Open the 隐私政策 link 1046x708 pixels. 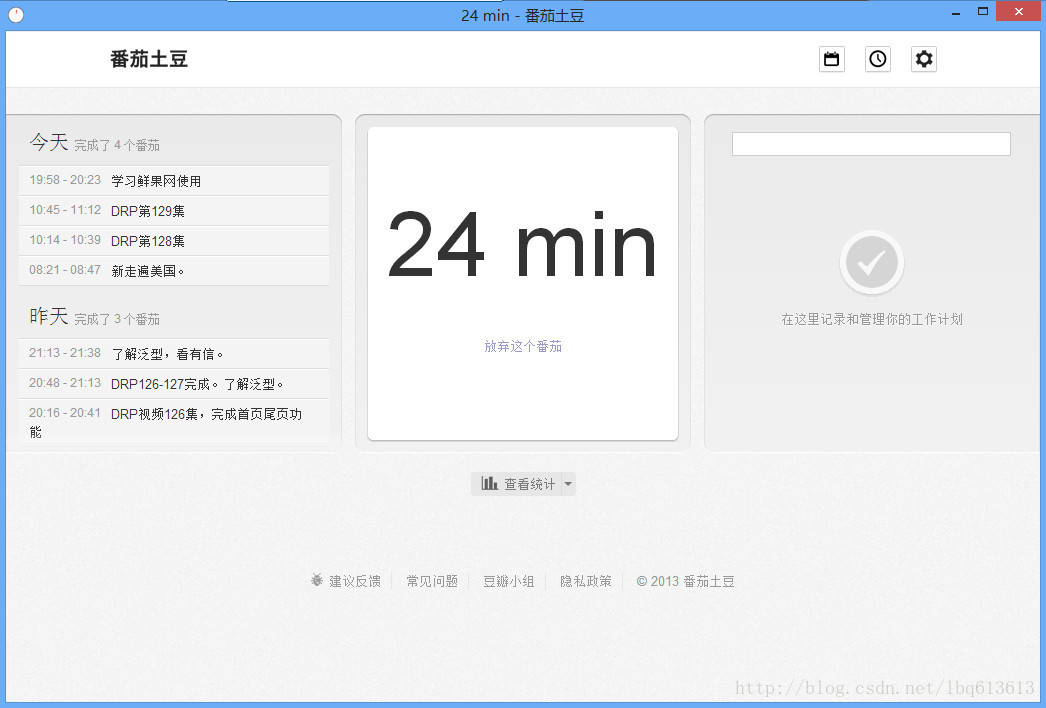586,581
